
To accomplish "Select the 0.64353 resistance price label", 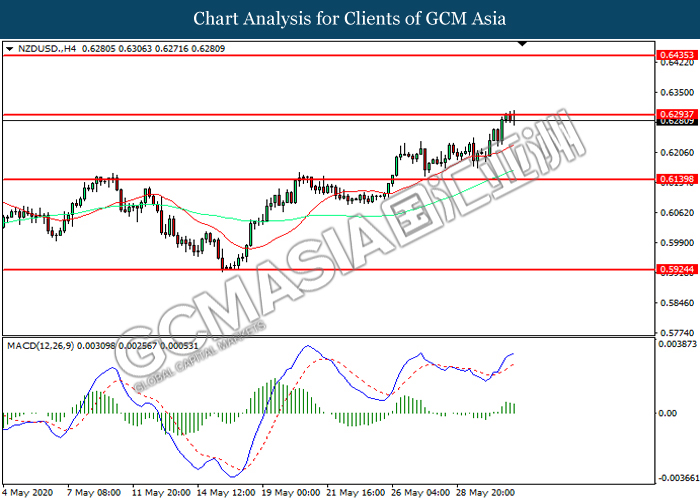I will pos(677,55).
